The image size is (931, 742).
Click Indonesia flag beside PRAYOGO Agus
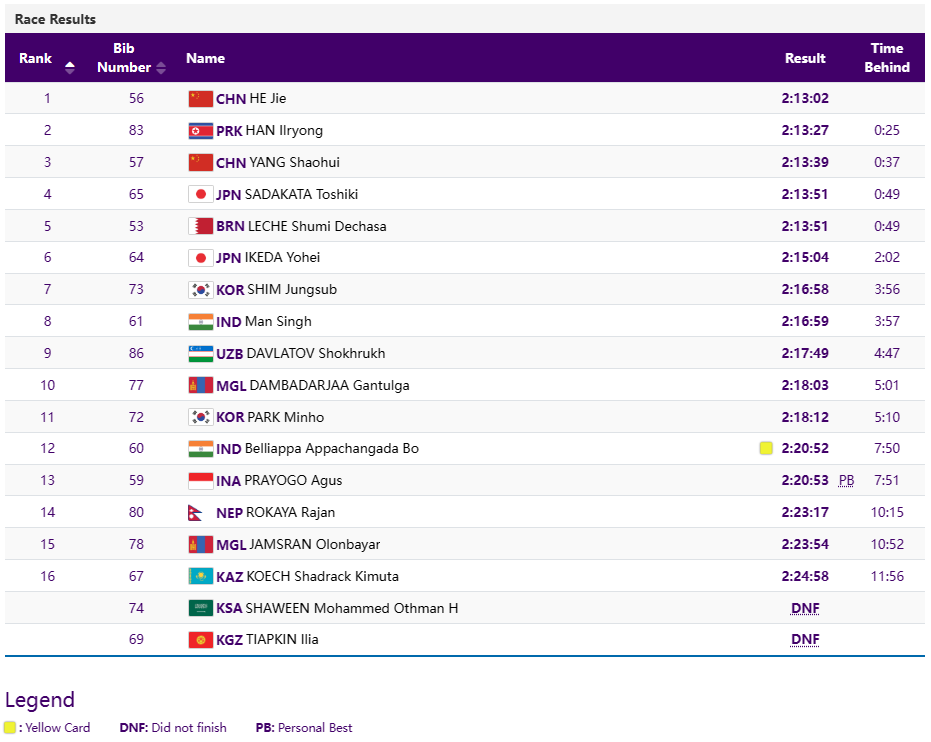(x=201, y=481)
